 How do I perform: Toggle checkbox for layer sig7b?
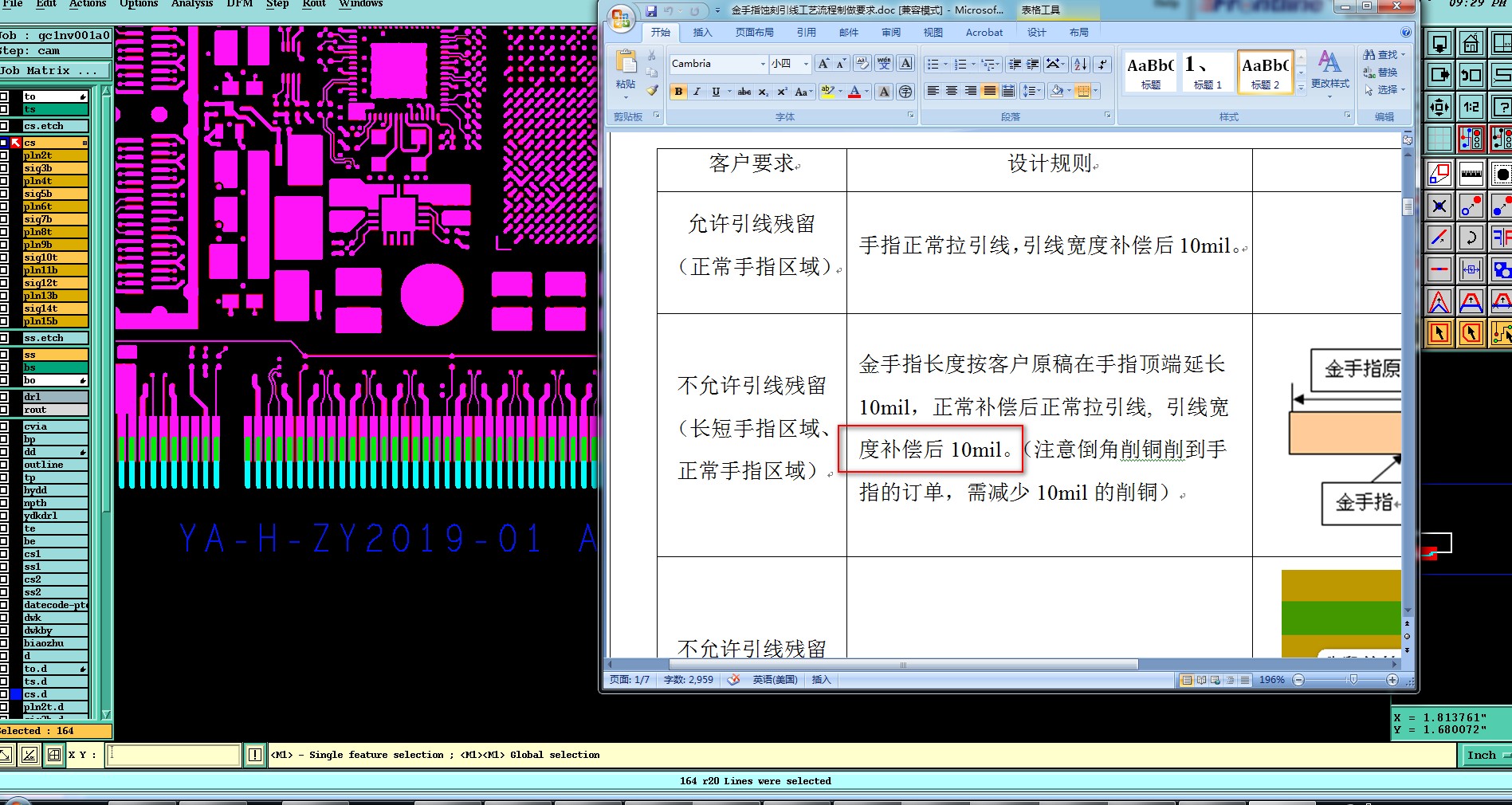[x=4, y=219]
